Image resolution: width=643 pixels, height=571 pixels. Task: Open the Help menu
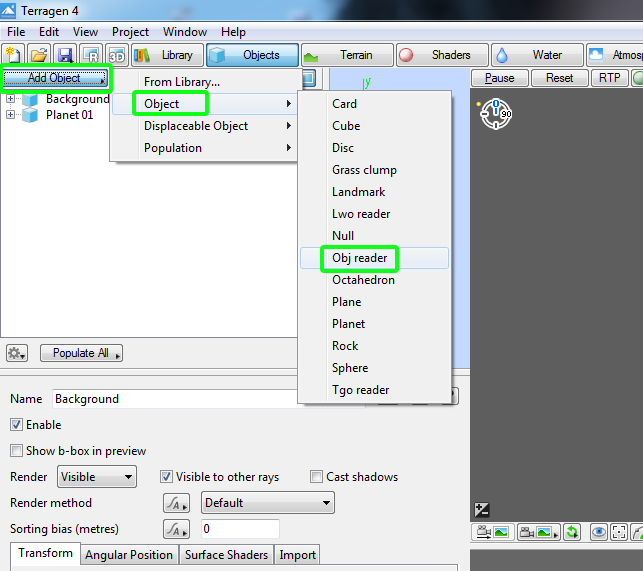tap(233, 32)
